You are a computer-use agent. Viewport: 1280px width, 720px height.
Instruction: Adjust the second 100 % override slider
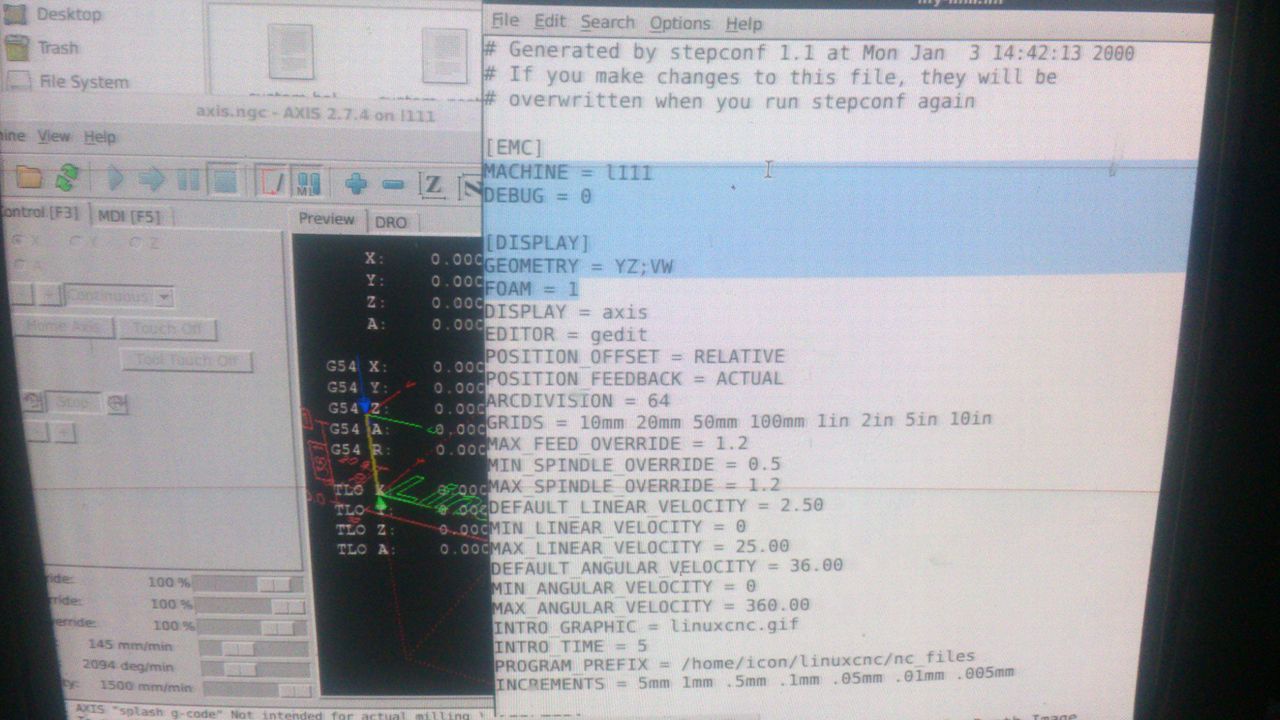pyautogui.click(x=250, y=606)
